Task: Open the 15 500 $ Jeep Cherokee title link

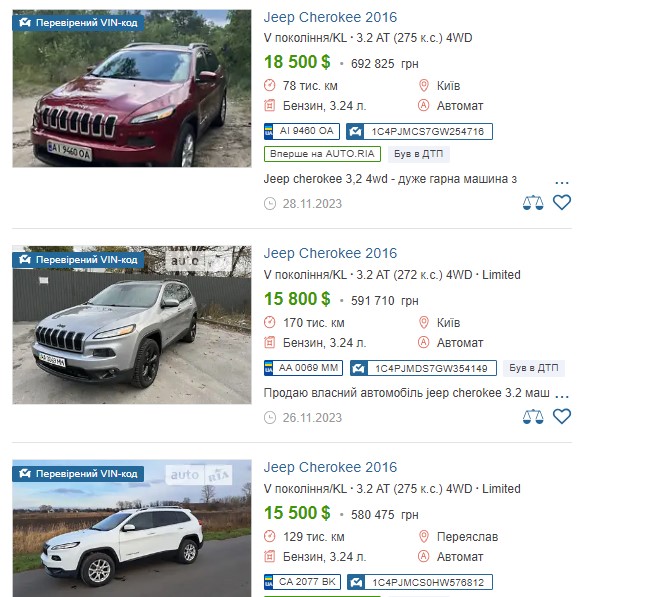Action: pos(330,467)
